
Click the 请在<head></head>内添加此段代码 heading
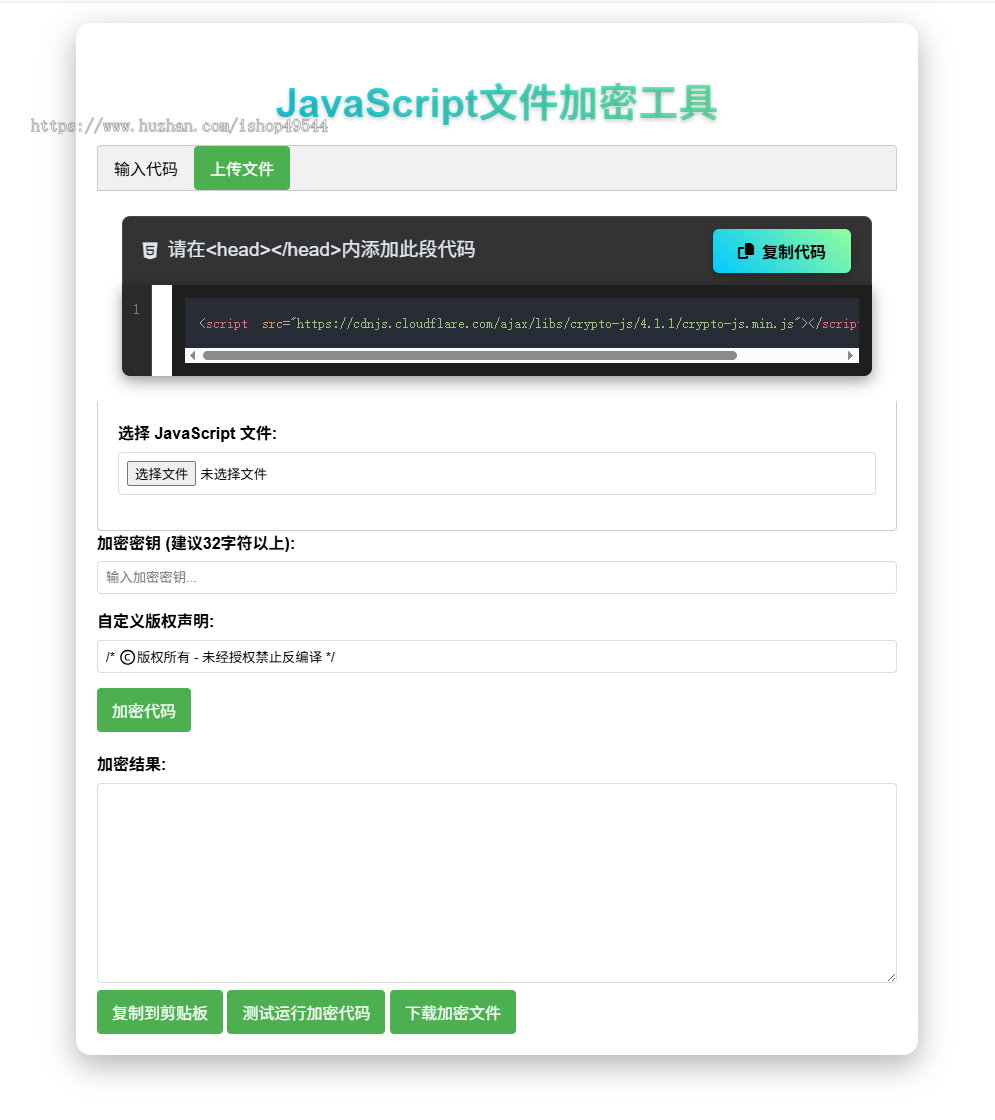(x=321, y=249)
